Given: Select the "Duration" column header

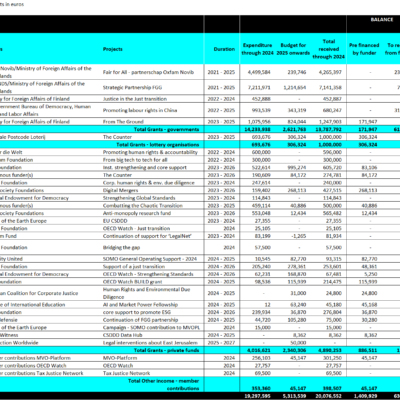Looking at the screenshot, I should (224, 49).
